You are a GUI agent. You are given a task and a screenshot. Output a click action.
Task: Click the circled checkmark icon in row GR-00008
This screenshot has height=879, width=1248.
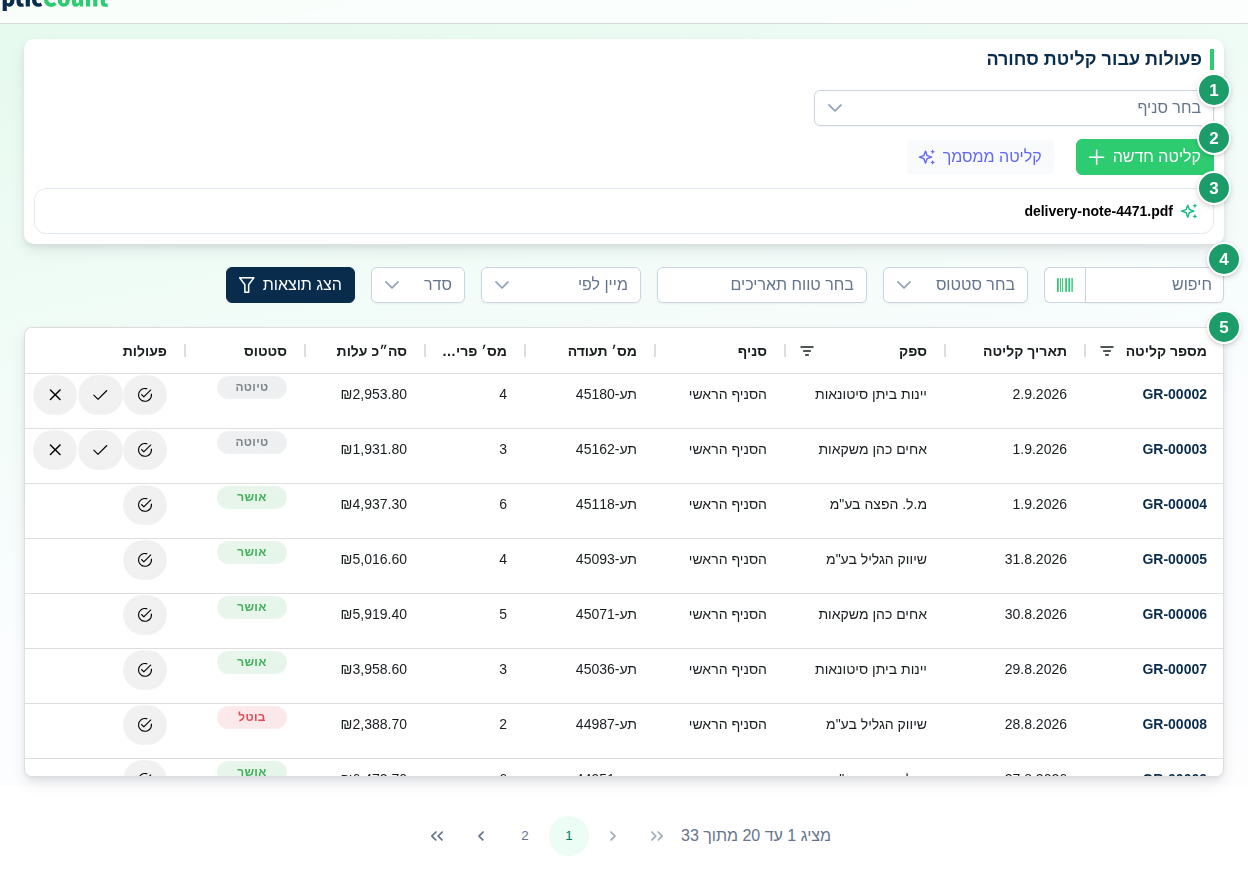(145, 725)
